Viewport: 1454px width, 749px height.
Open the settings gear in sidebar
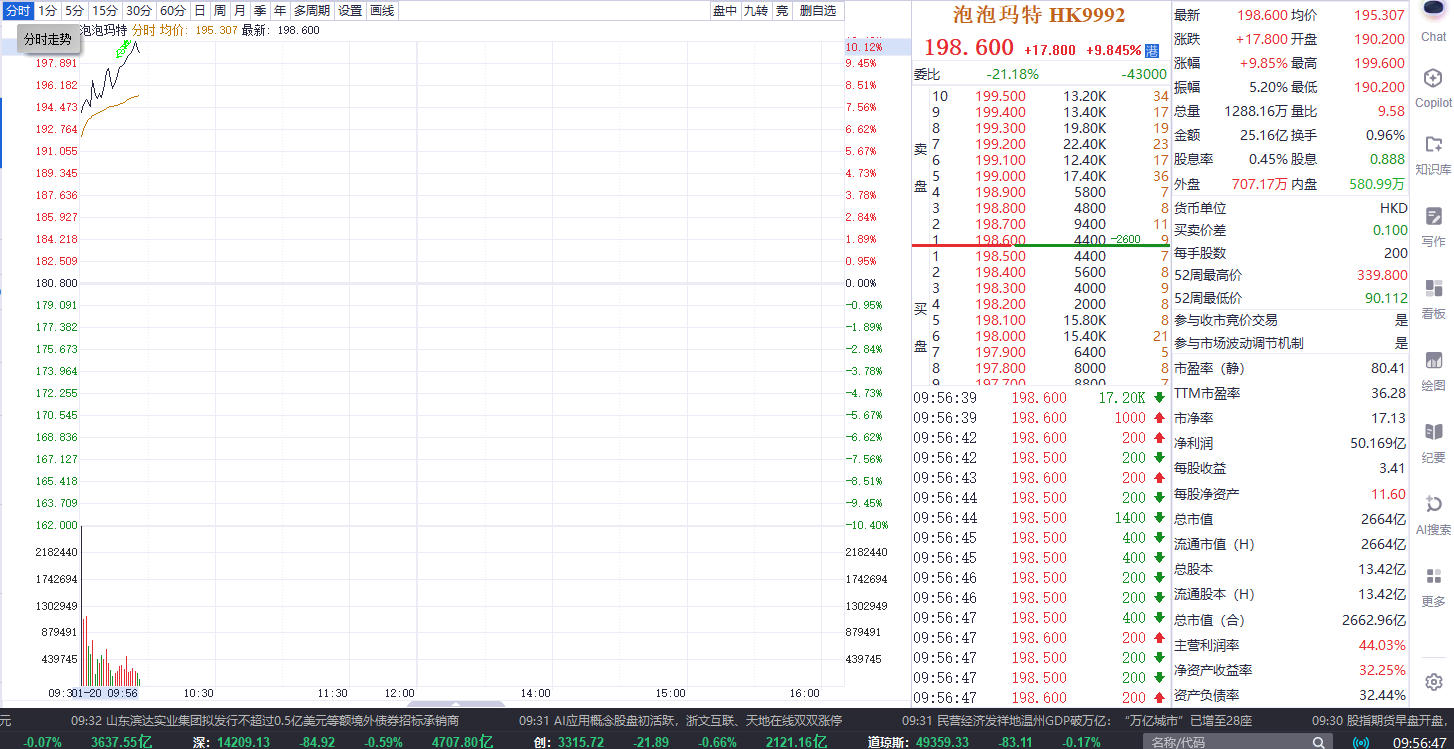pyautogui.click(x=1433, y=682)
